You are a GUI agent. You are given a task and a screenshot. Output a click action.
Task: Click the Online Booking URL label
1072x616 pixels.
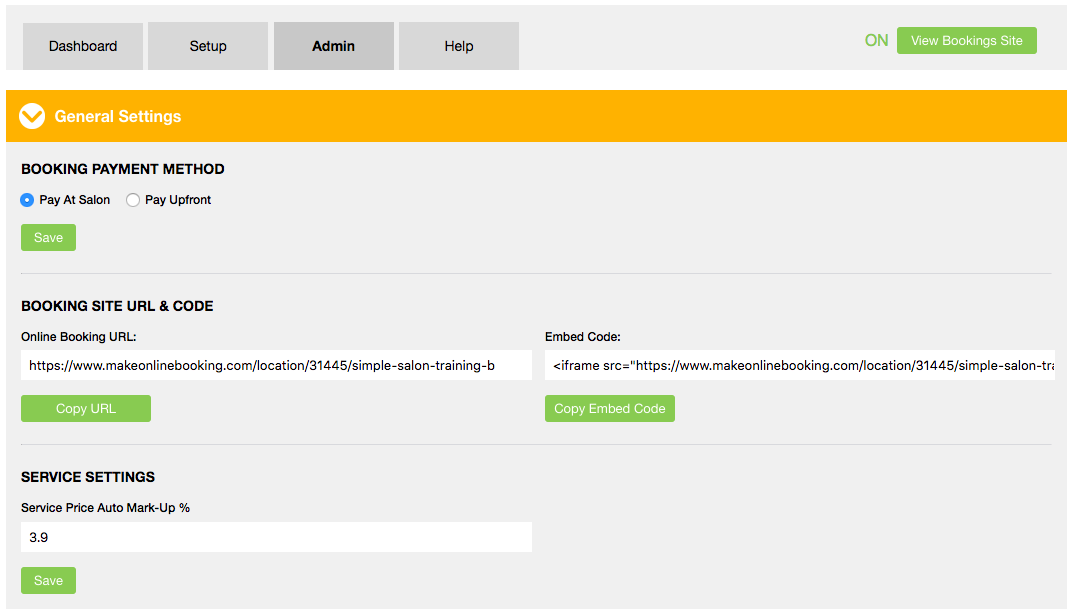coord(79,336)
